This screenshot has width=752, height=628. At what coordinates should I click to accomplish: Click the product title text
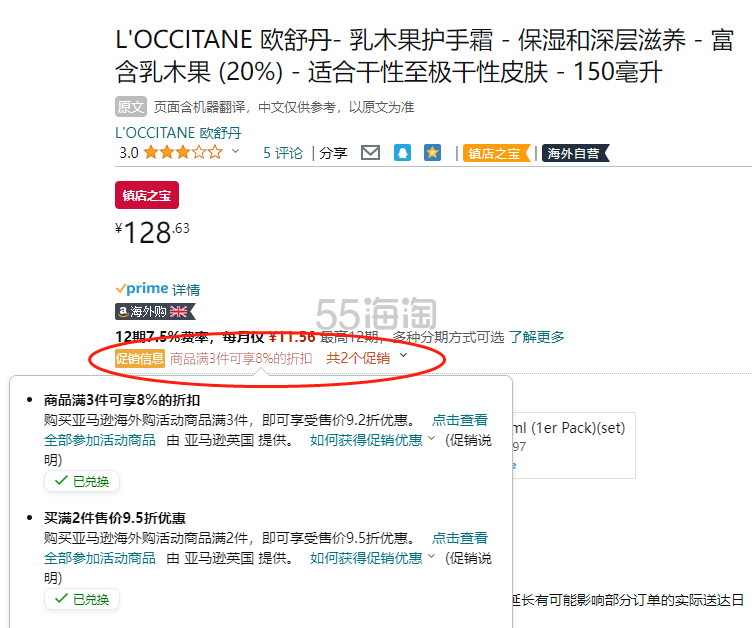point(424,56)
